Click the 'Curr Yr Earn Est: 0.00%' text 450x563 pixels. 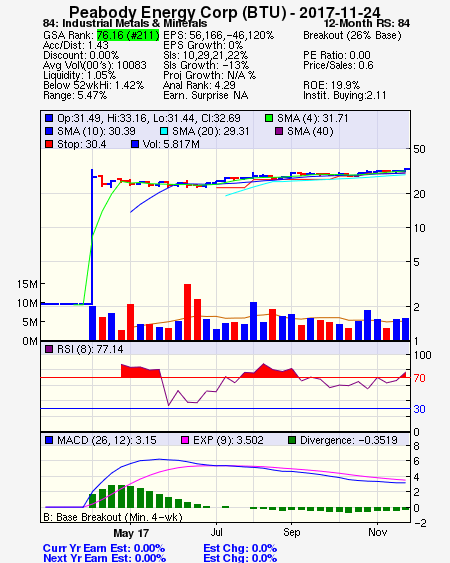104,548
